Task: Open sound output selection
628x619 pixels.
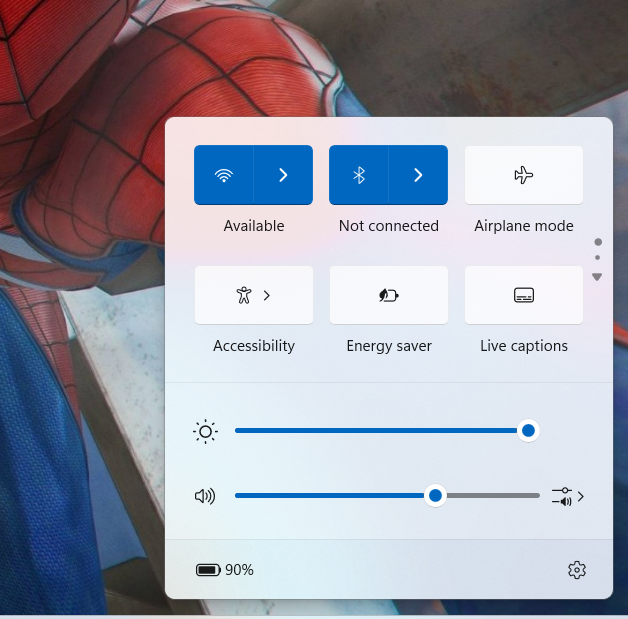Action: pos(568,496)
